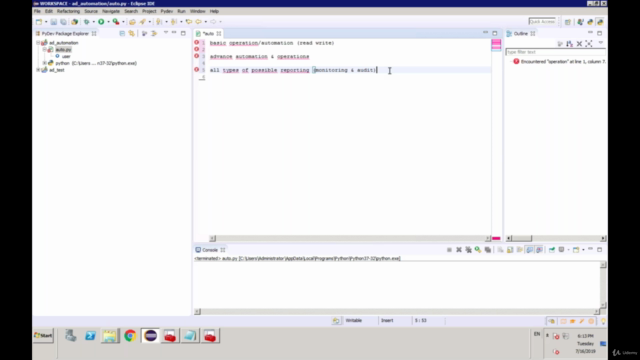Image resolution: width=640 pixels, height=360 pixels.
Task: Switch to the Debug perspective icon
Action: 580,22
